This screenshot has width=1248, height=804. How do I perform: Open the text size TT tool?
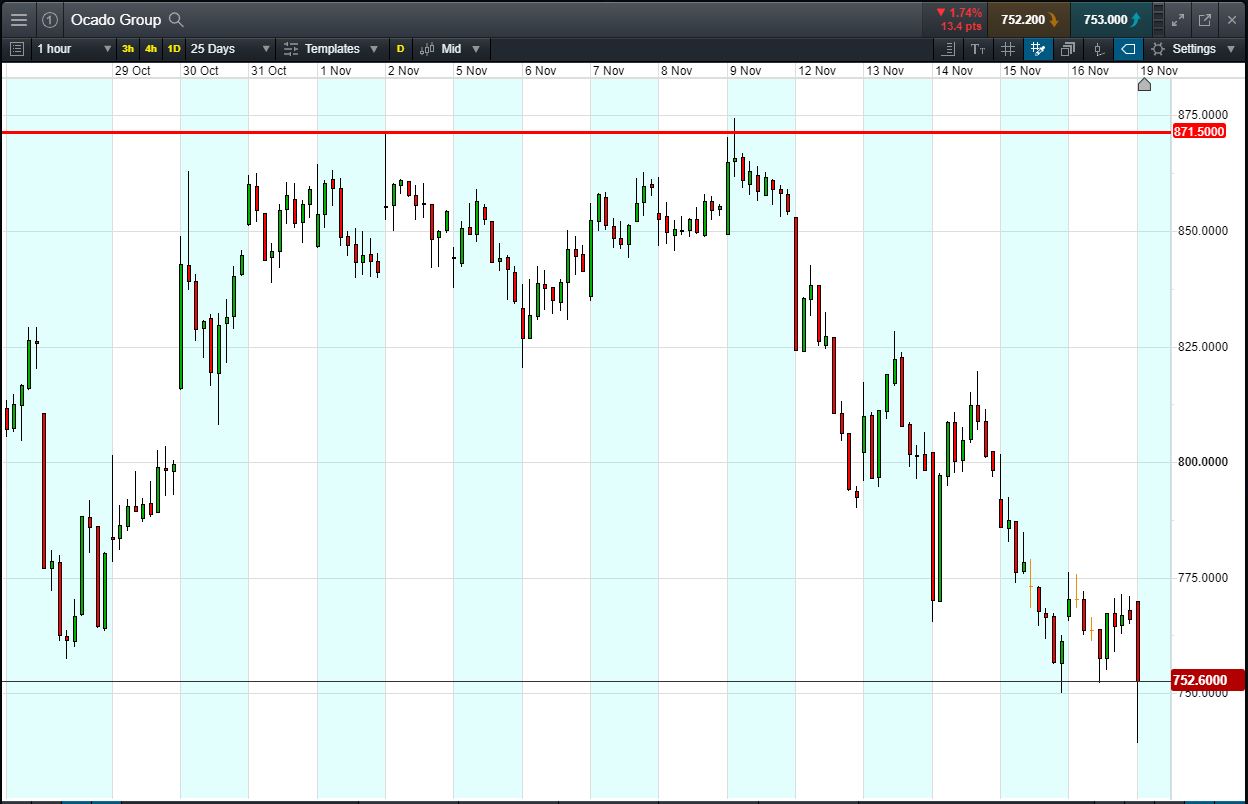click(x=978, y=48)
